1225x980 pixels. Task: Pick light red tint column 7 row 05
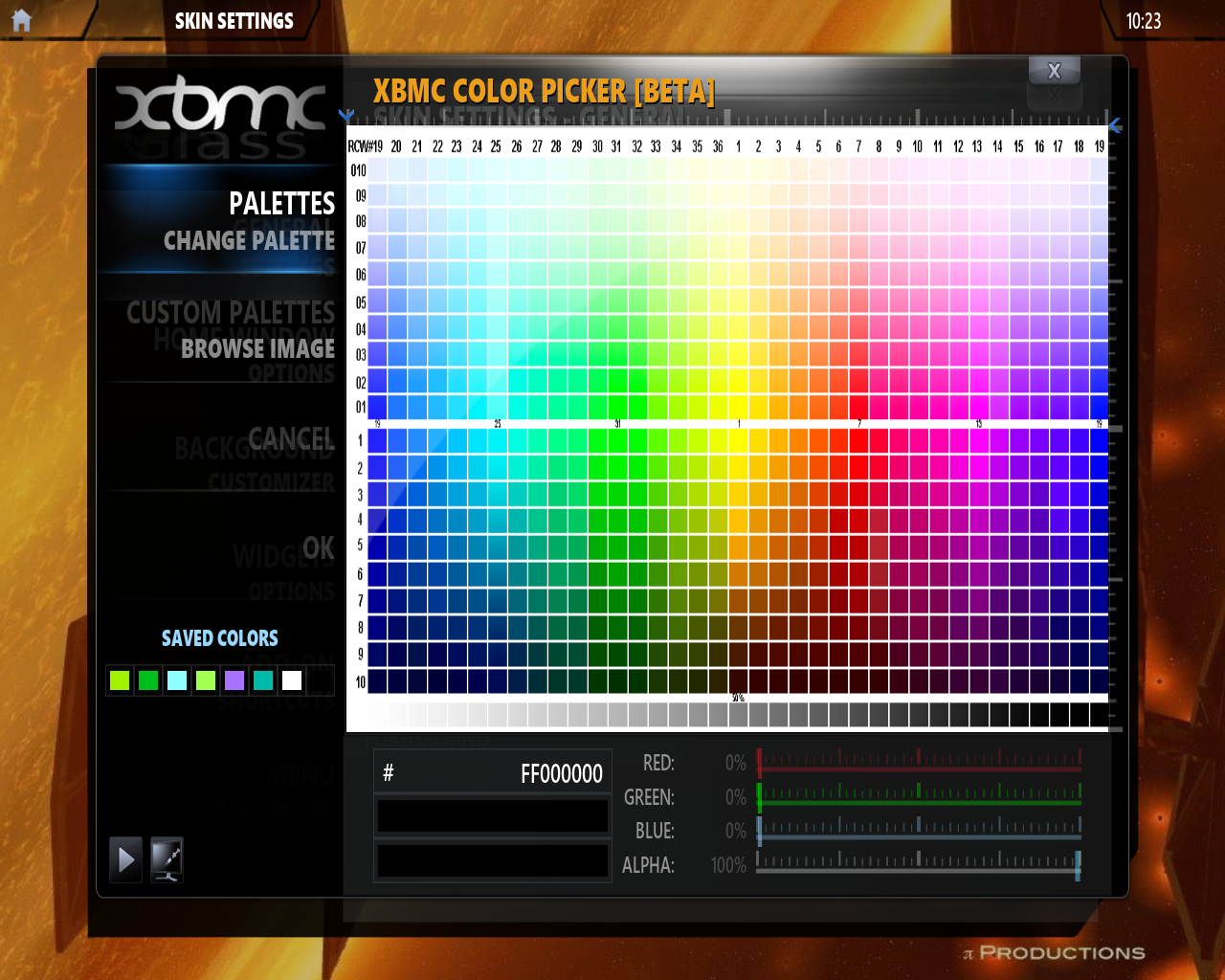click(858, 302)
